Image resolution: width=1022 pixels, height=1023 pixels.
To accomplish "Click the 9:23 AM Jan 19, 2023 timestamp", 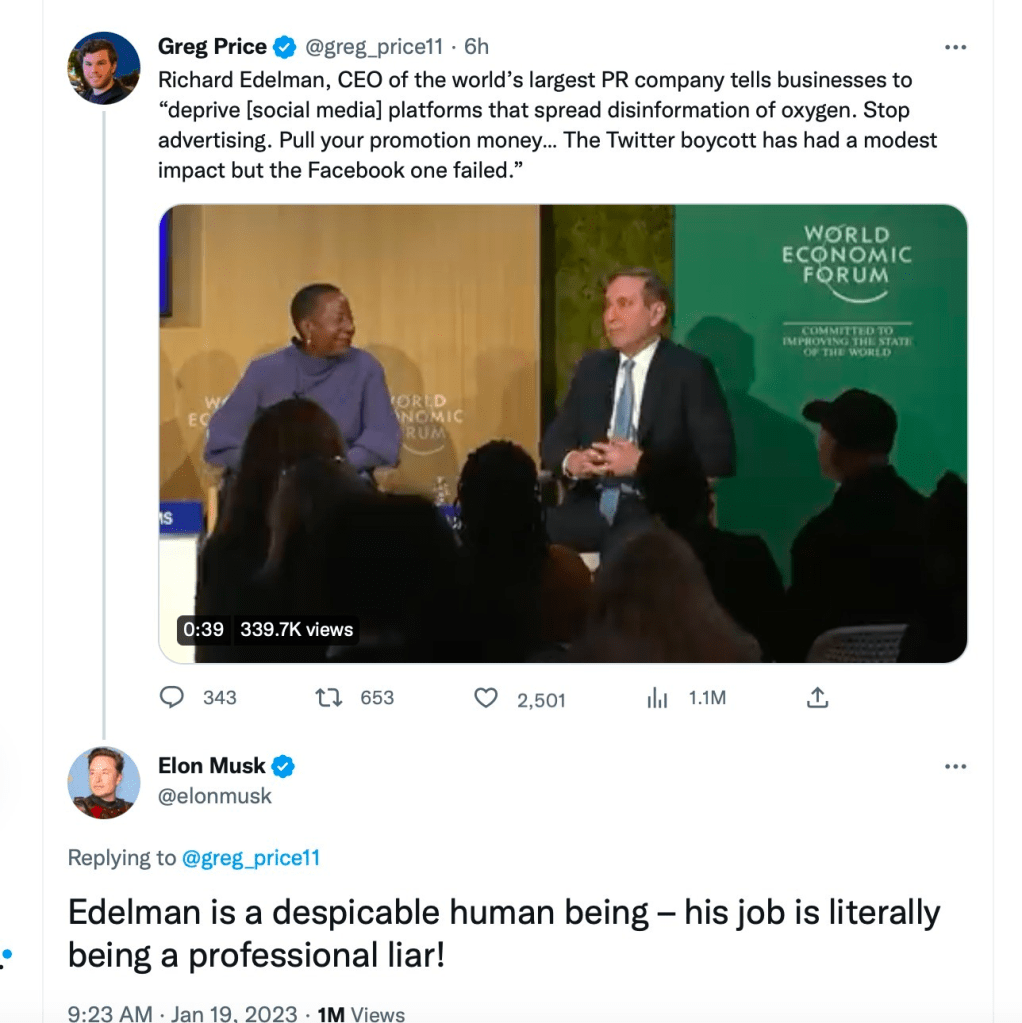I will [182, 1014].
